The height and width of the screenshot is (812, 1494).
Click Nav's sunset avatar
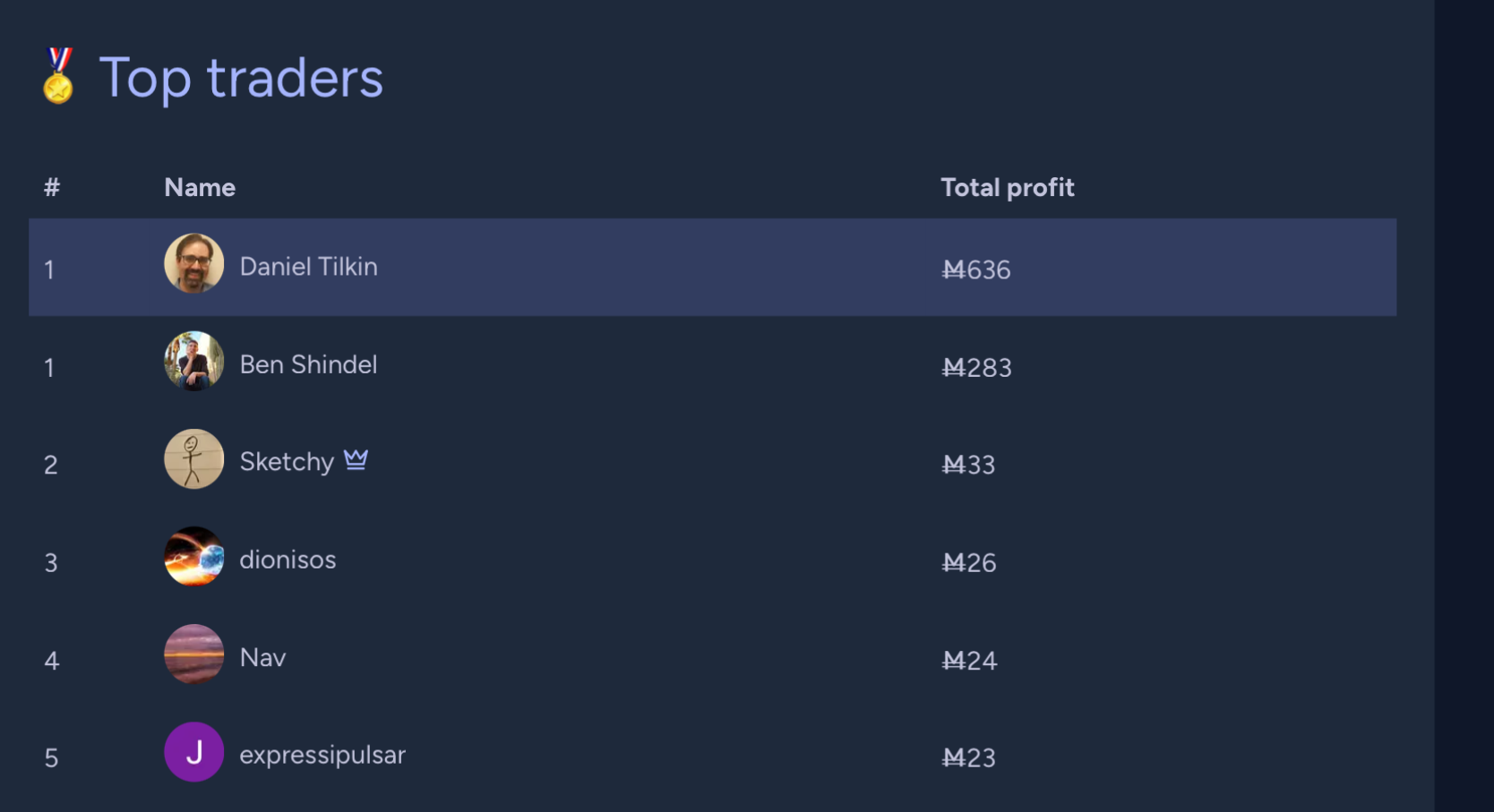coord(193,654)
